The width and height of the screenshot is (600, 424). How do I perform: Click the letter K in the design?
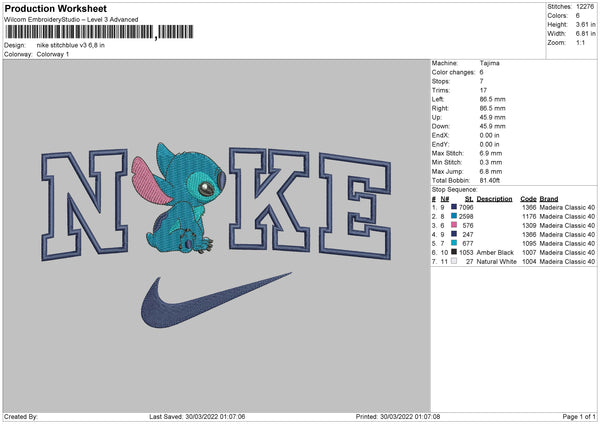pyautogui.click(x=270, y=199)
